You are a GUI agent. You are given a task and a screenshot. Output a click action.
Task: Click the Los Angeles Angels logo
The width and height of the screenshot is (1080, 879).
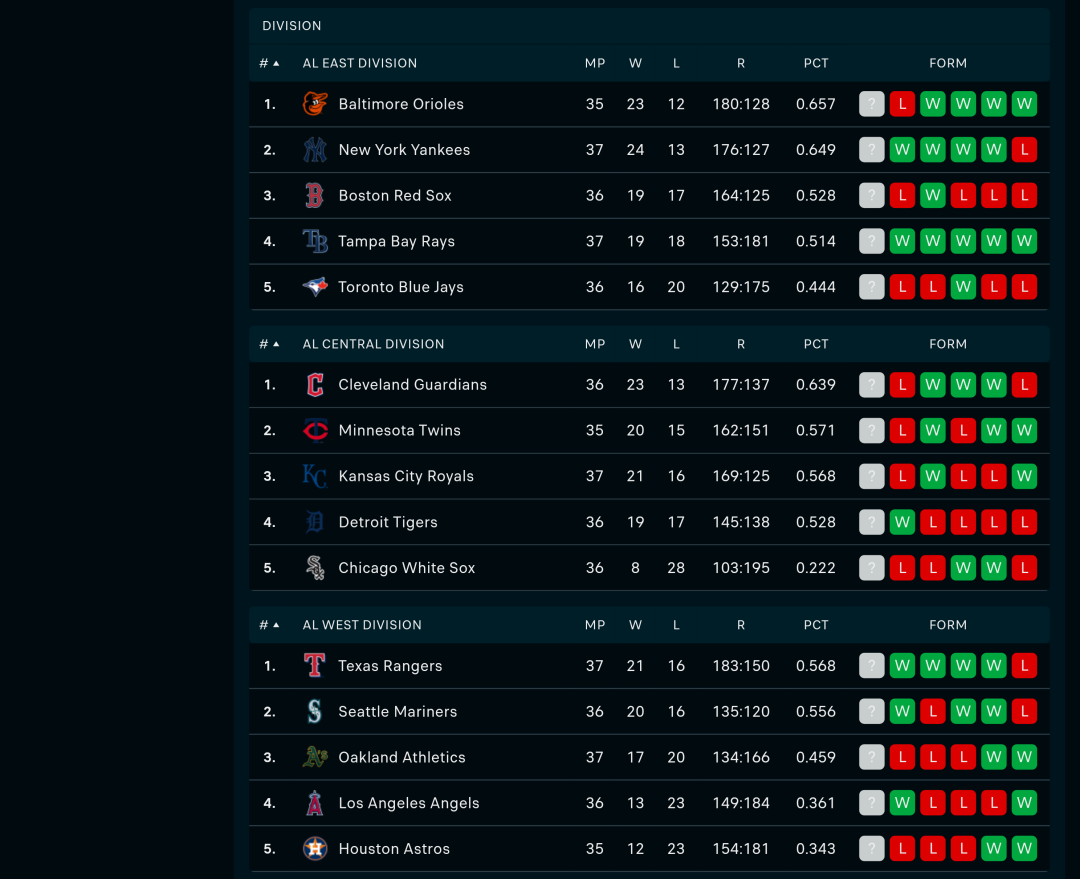(315, 803)
